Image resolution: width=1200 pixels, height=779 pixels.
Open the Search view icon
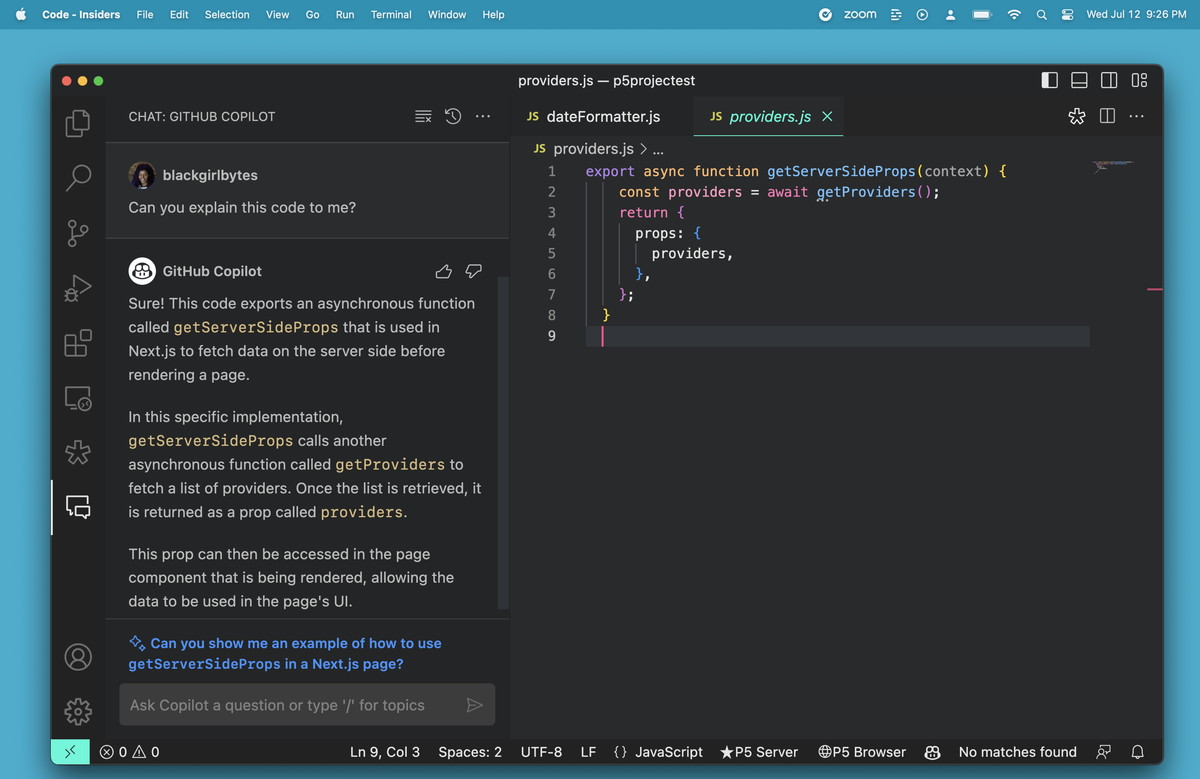tap(78, 178)
